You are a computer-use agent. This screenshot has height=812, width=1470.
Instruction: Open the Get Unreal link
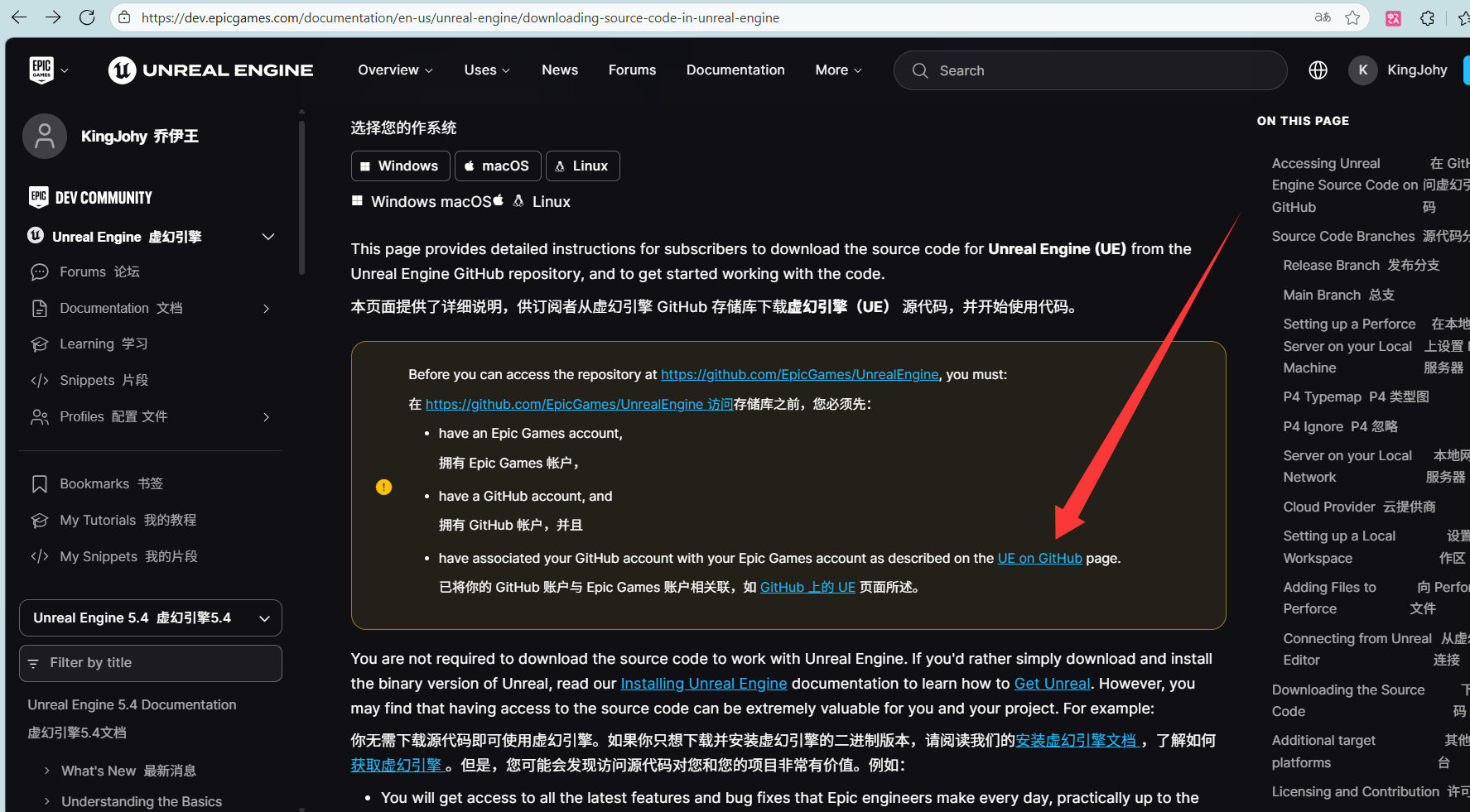pyautogui.click(x=1052, y=684)
